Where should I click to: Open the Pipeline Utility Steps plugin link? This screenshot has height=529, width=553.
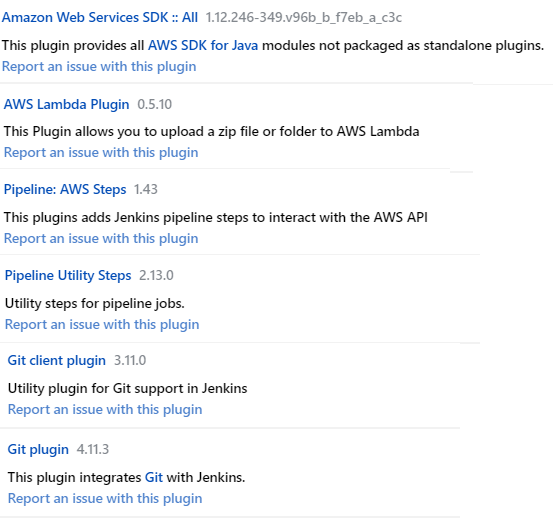[x=68, y=275]
